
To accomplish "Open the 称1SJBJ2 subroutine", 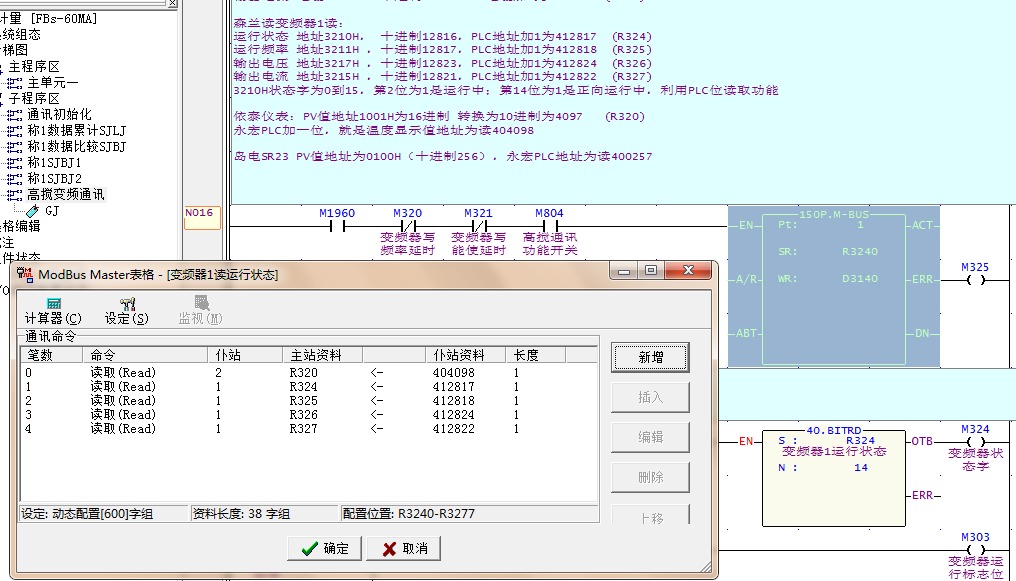I will tap(54, 179).
